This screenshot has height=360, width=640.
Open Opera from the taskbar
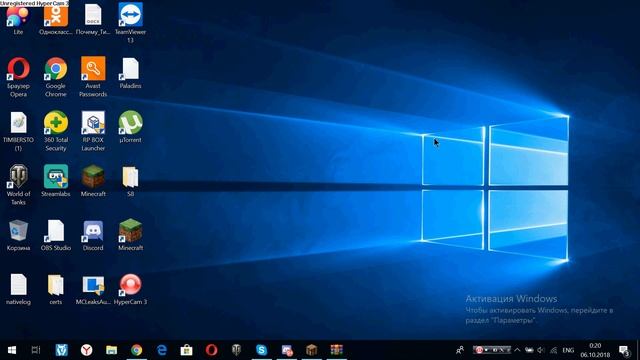point(211,350)
